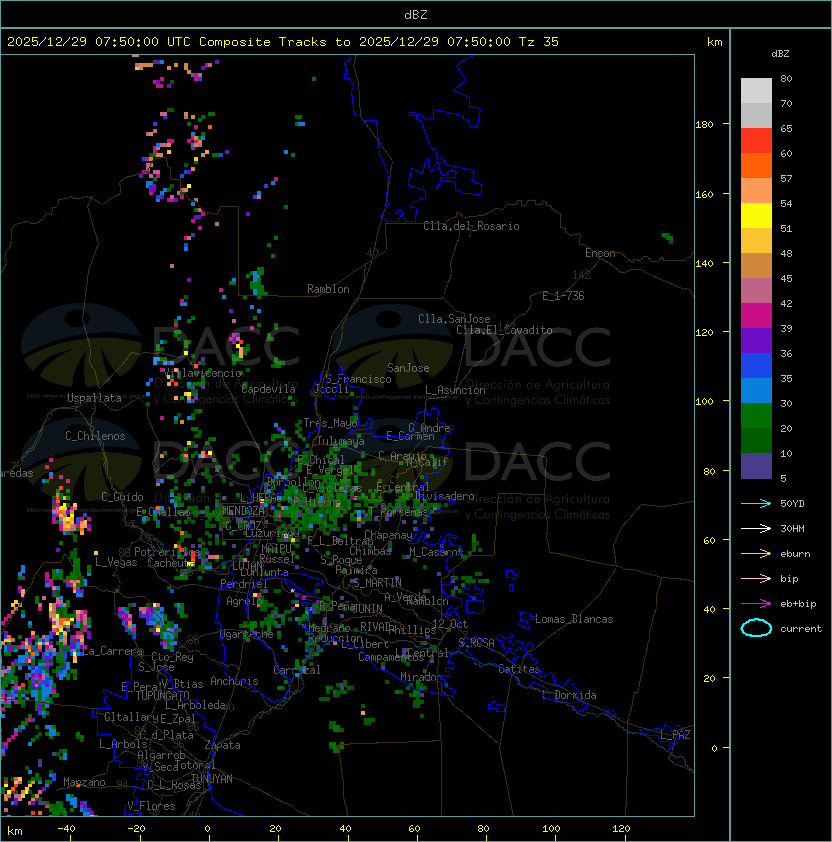Click the '120' km mark on bottom axis
Image resolution: width=832 pixels, height=842 pixels.
[x=621, y=829]
